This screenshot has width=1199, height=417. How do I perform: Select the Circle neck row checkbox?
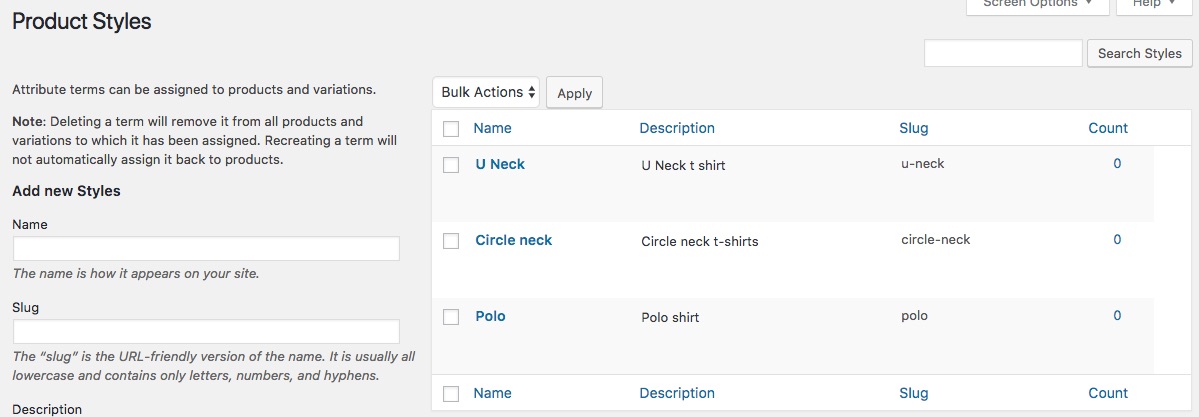(x=451, y=241)
